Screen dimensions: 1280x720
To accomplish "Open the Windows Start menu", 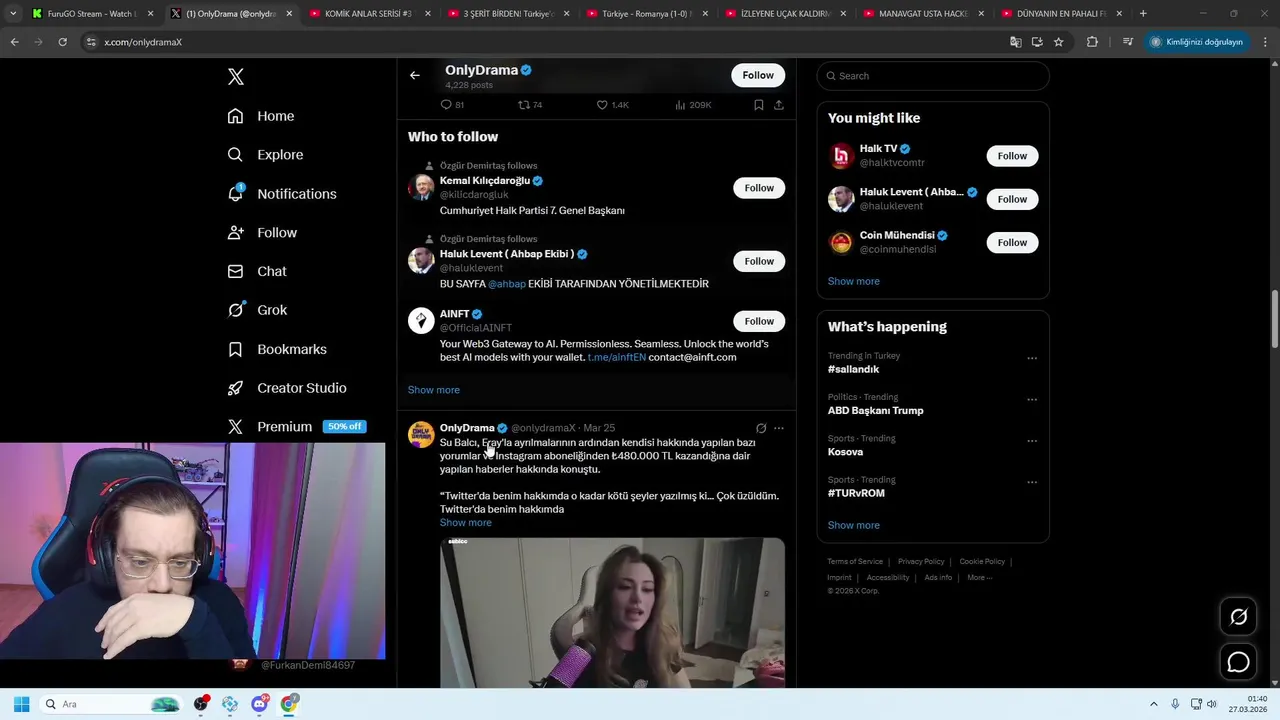I will (21, 704).
